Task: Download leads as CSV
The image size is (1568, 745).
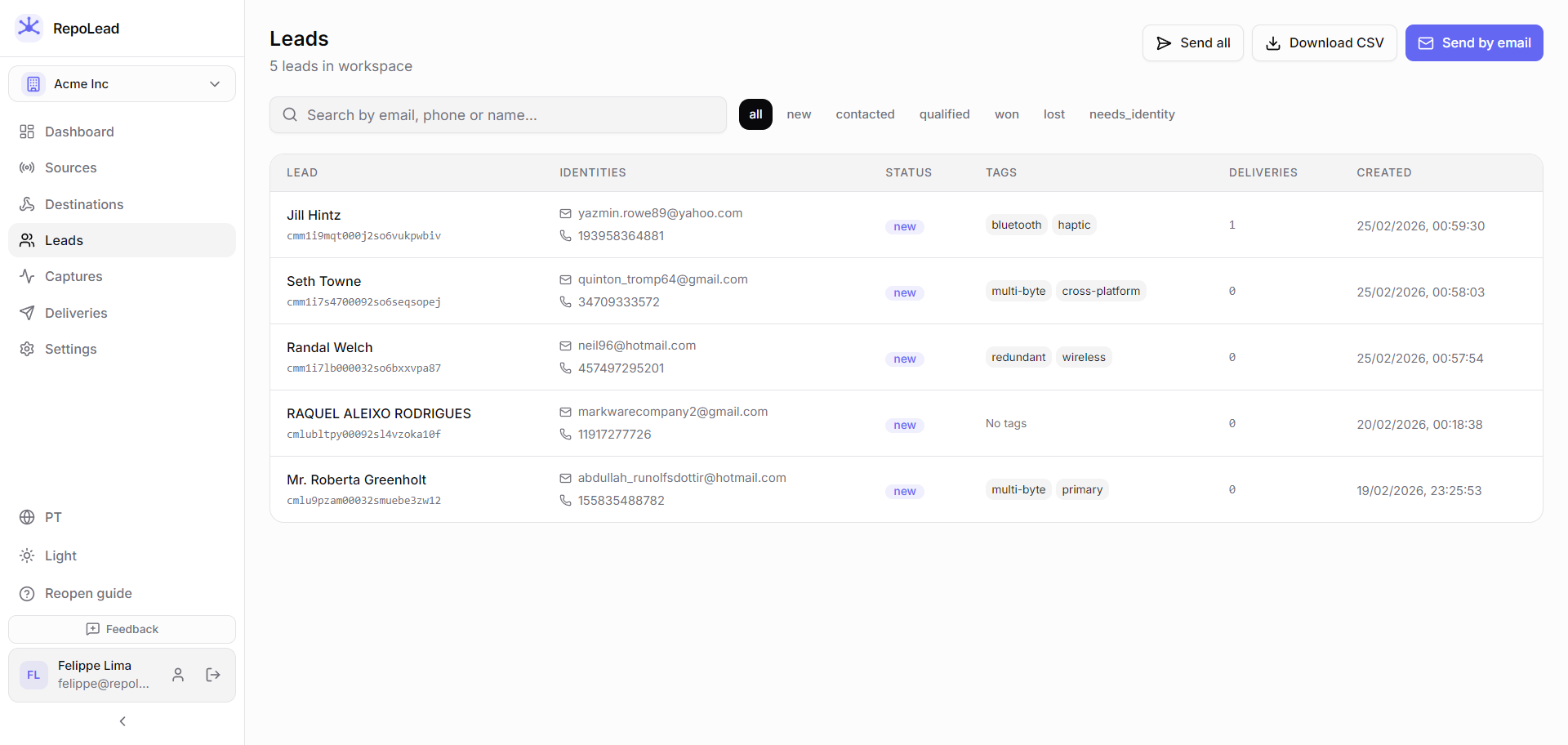Action: click(x=1324, y=42)
